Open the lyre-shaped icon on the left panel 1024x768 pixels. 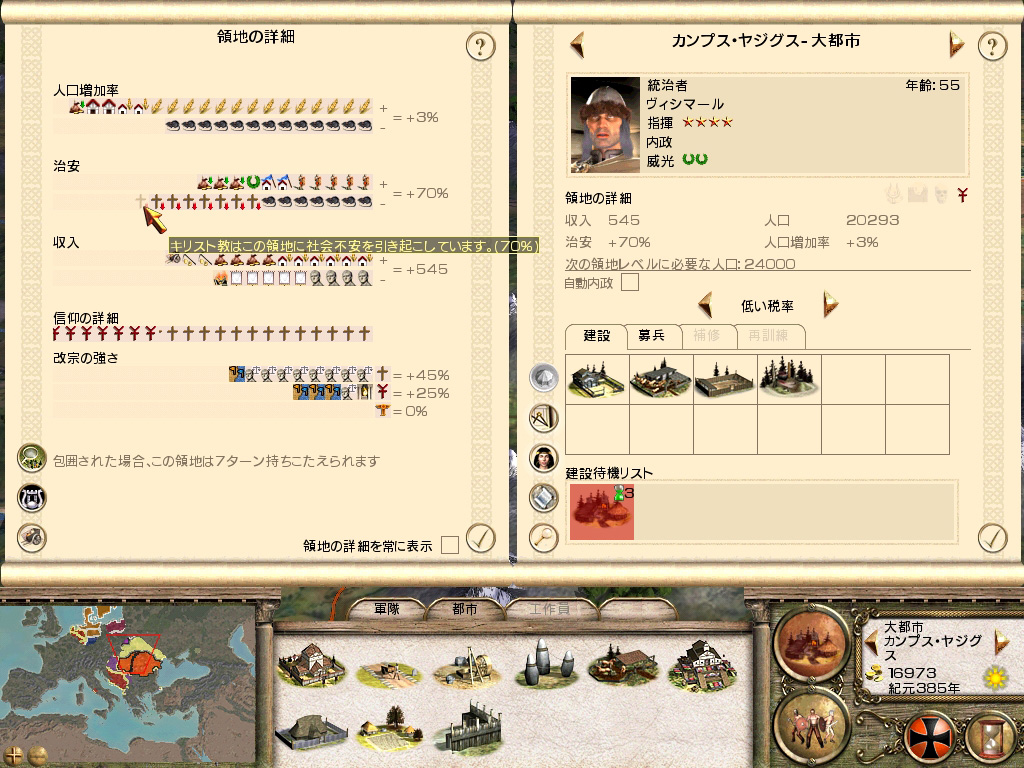tap(31, 498)
